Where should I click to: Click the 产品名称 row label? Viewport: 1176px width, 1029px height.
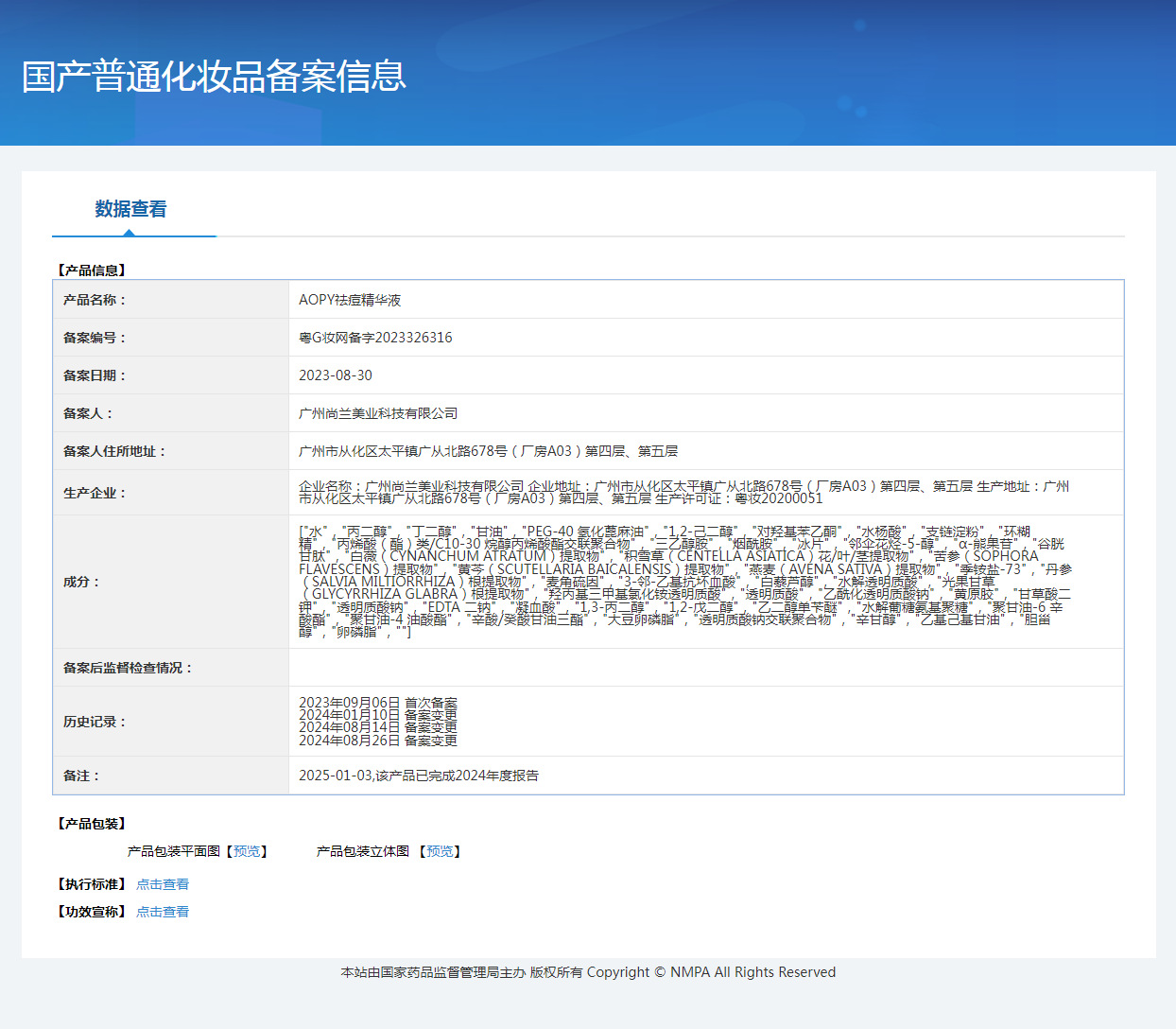pos(95,300)
